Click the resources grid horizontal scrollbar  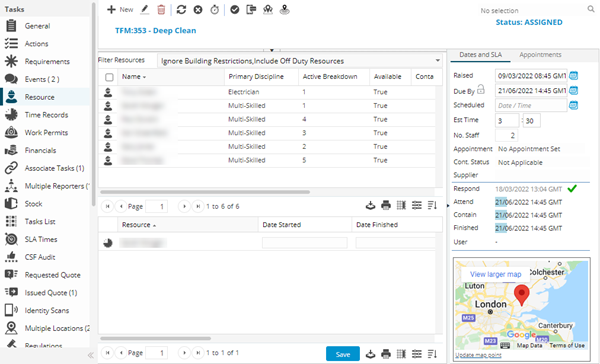(x=205, y=192)
